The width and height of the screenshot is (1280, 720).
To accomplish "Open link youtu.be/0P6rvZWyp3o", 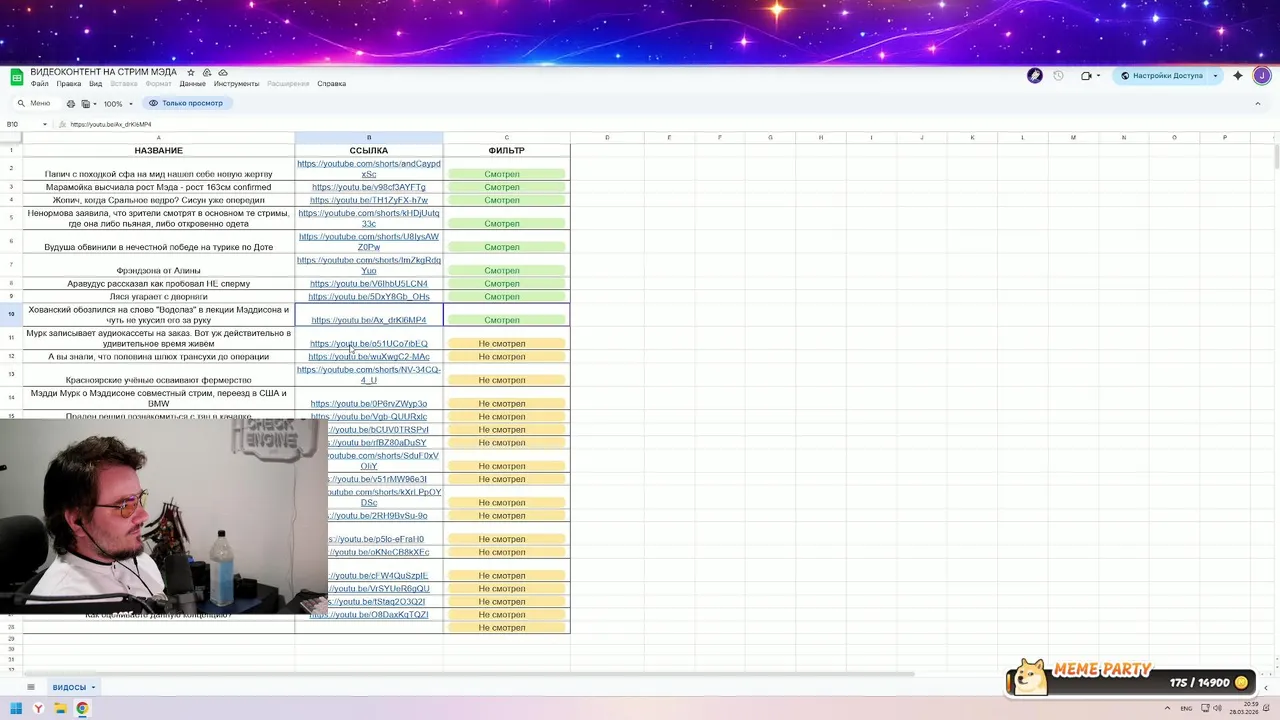I will pos(369,404).
